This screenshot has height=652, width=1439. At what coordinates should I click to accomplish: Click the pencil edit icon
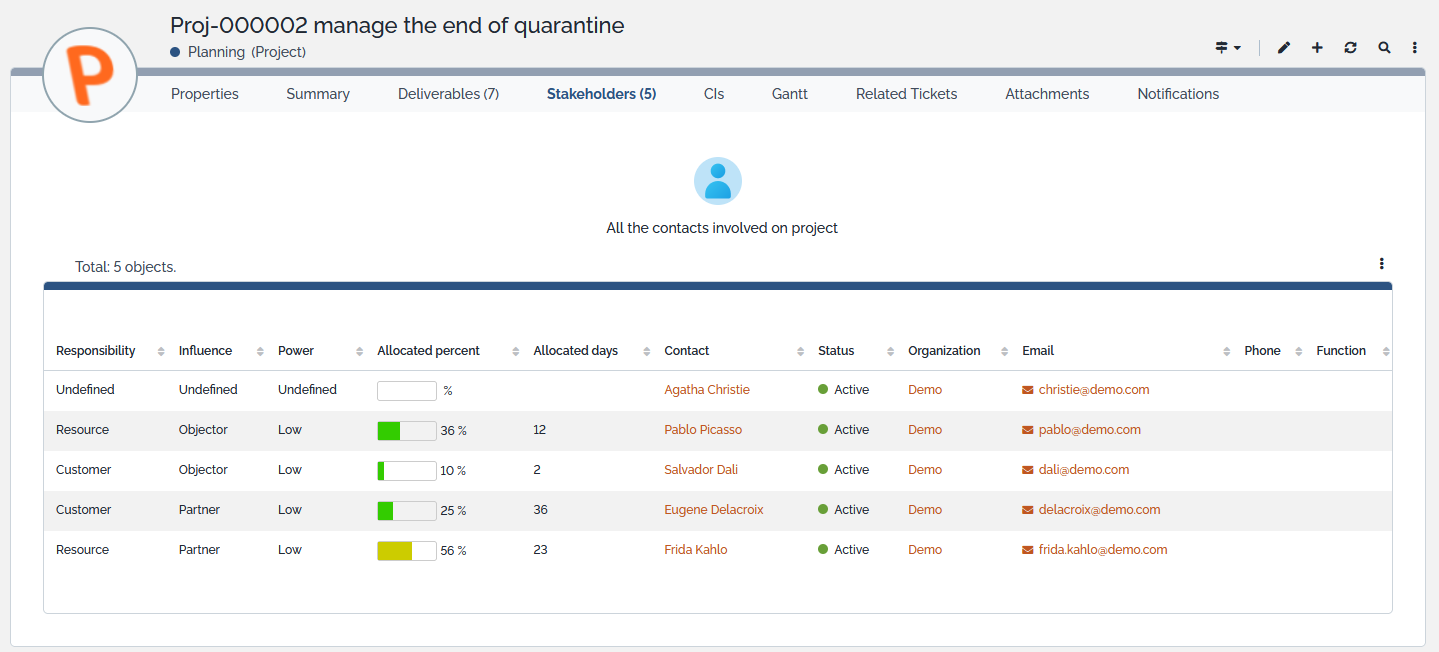tap(1284, 48)
